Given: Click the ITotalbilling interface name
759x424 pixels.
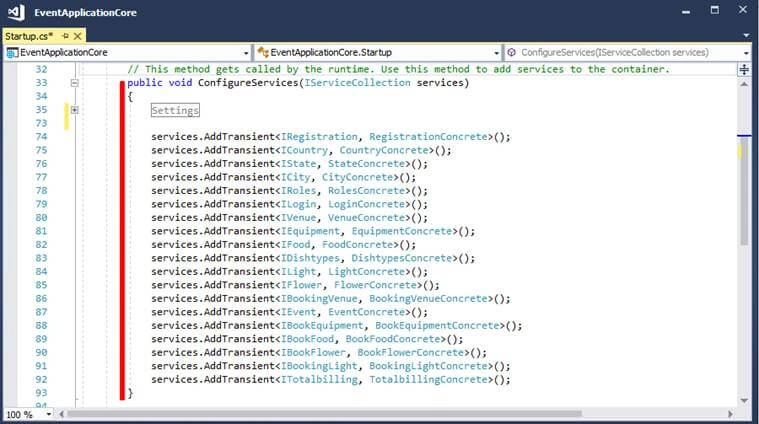Looking at the screenshot, I should 319,380.
